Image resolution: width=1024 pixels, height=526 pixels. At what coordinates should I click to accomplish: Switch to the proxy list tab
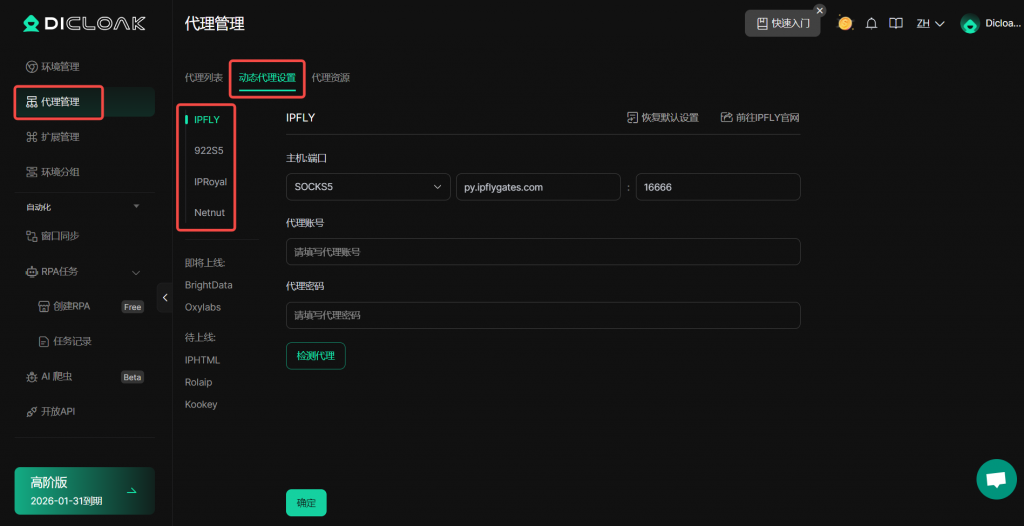point(204,78)
